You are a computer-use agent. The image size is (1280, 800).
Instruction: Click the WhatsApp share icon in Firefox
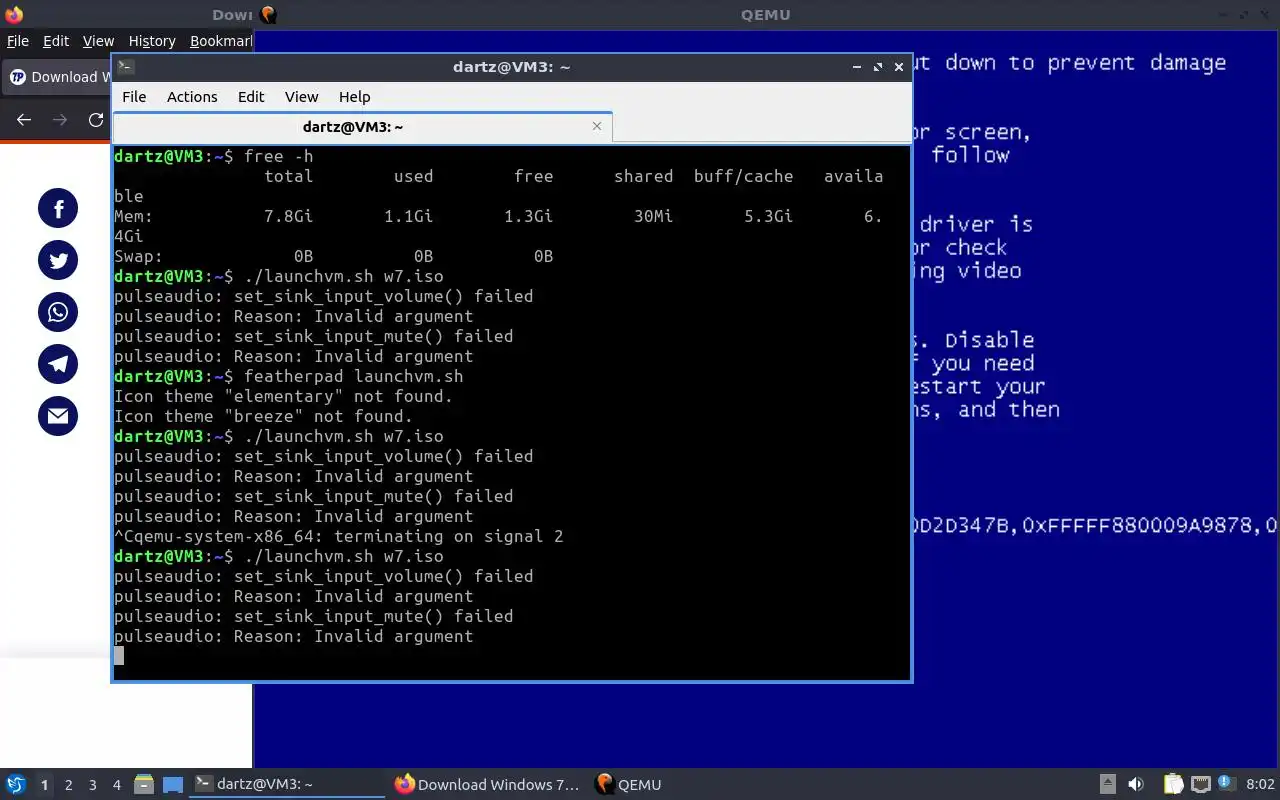pos(58,312)
